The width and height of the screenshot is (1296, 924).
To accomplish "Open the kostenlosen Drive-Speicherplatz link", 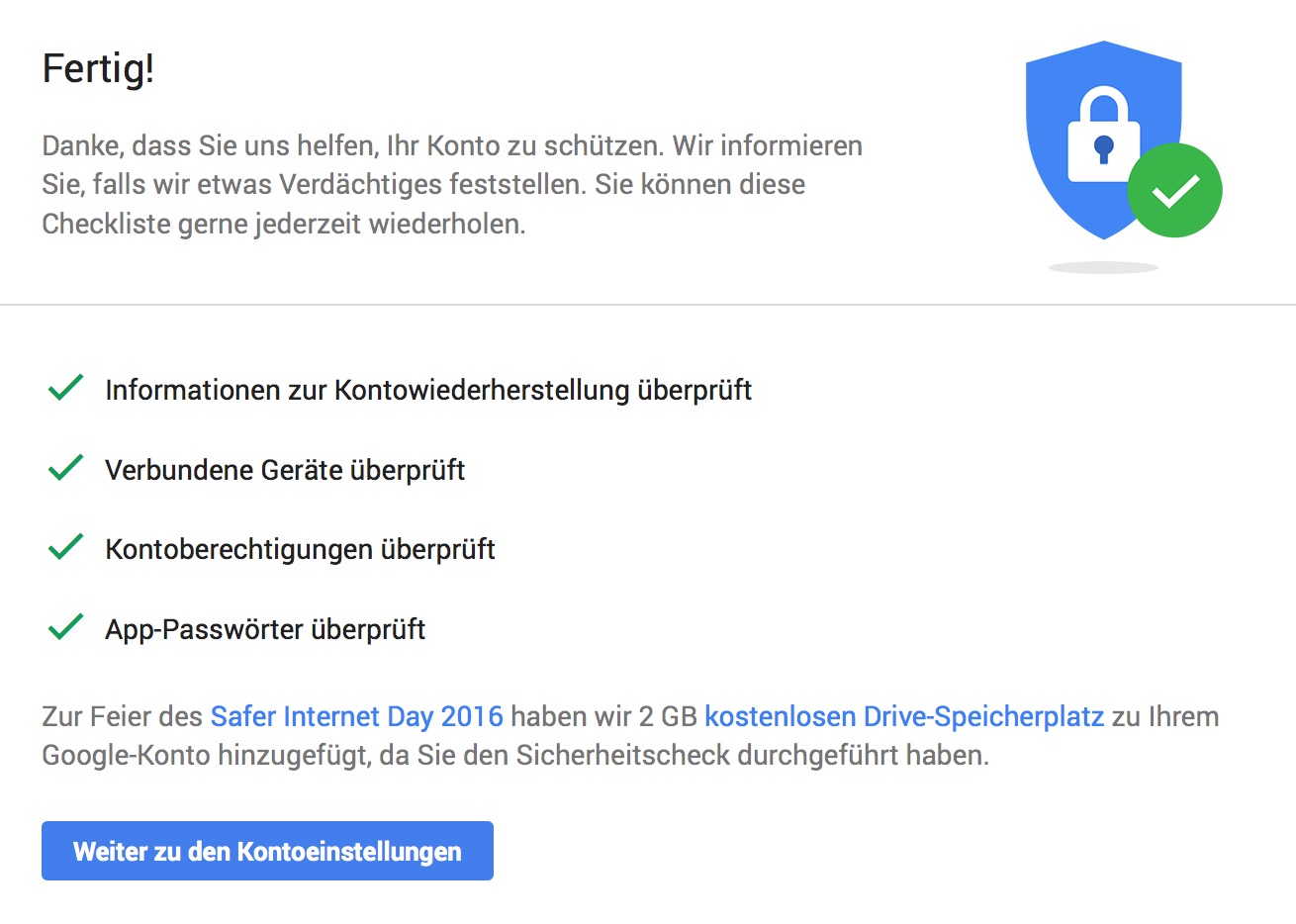I will pos(904,716).
